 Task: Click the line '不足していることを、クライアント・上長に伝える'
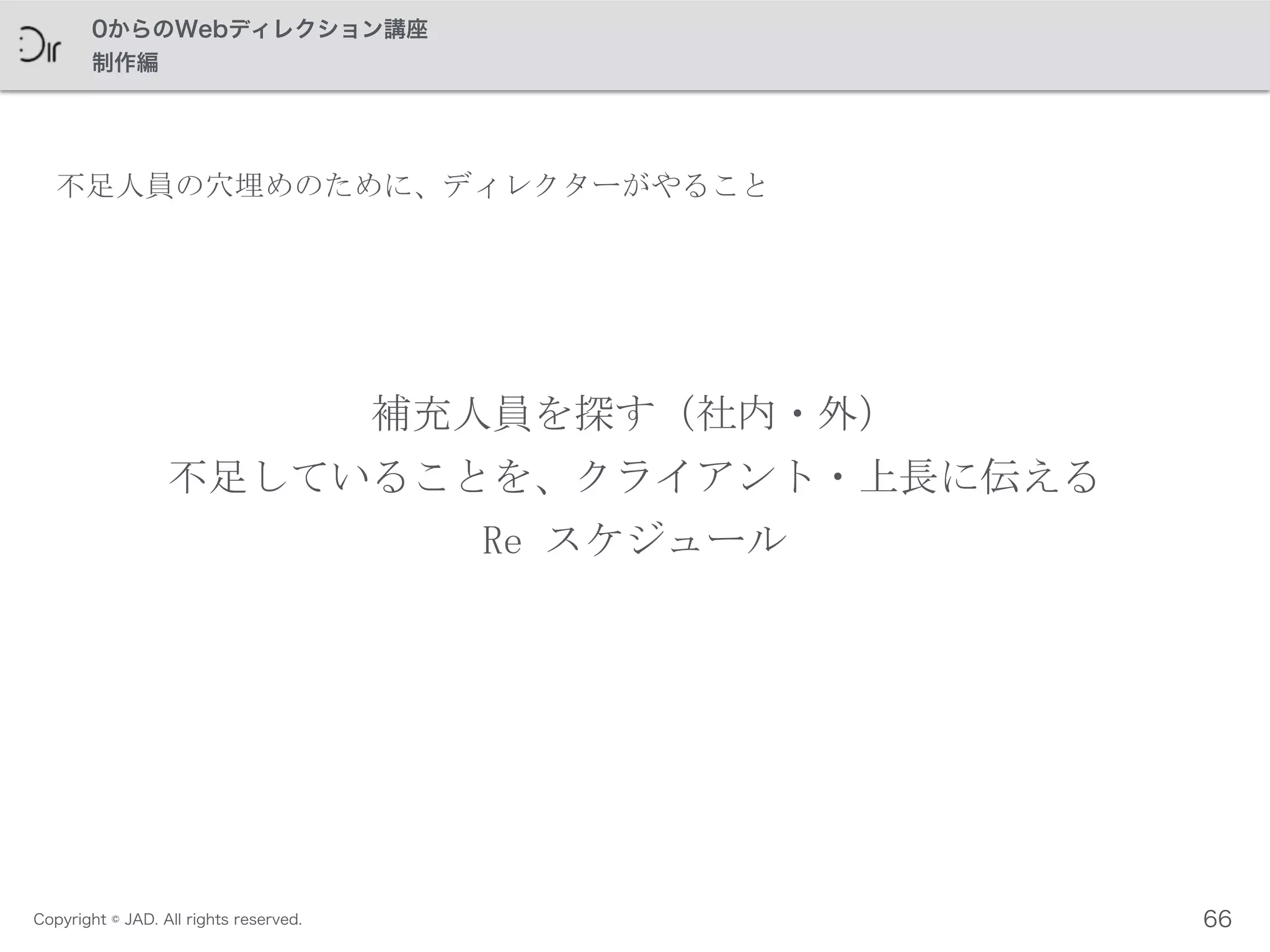[634, 477]
